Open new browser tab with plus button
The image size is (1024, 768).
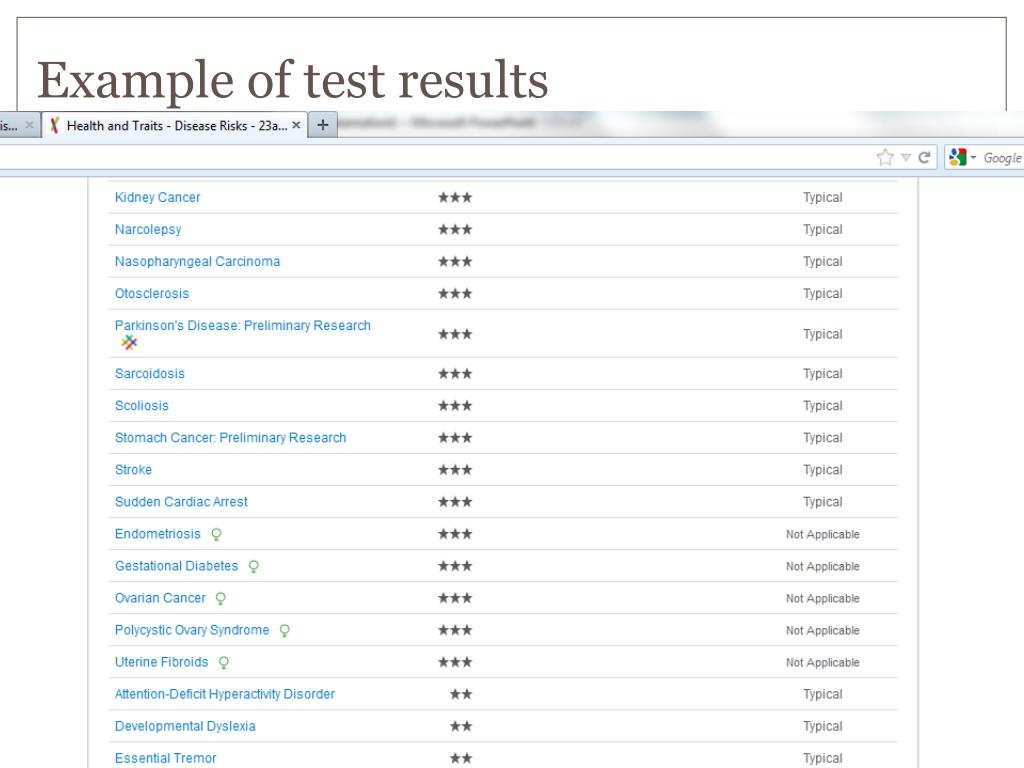click(322, 125)
